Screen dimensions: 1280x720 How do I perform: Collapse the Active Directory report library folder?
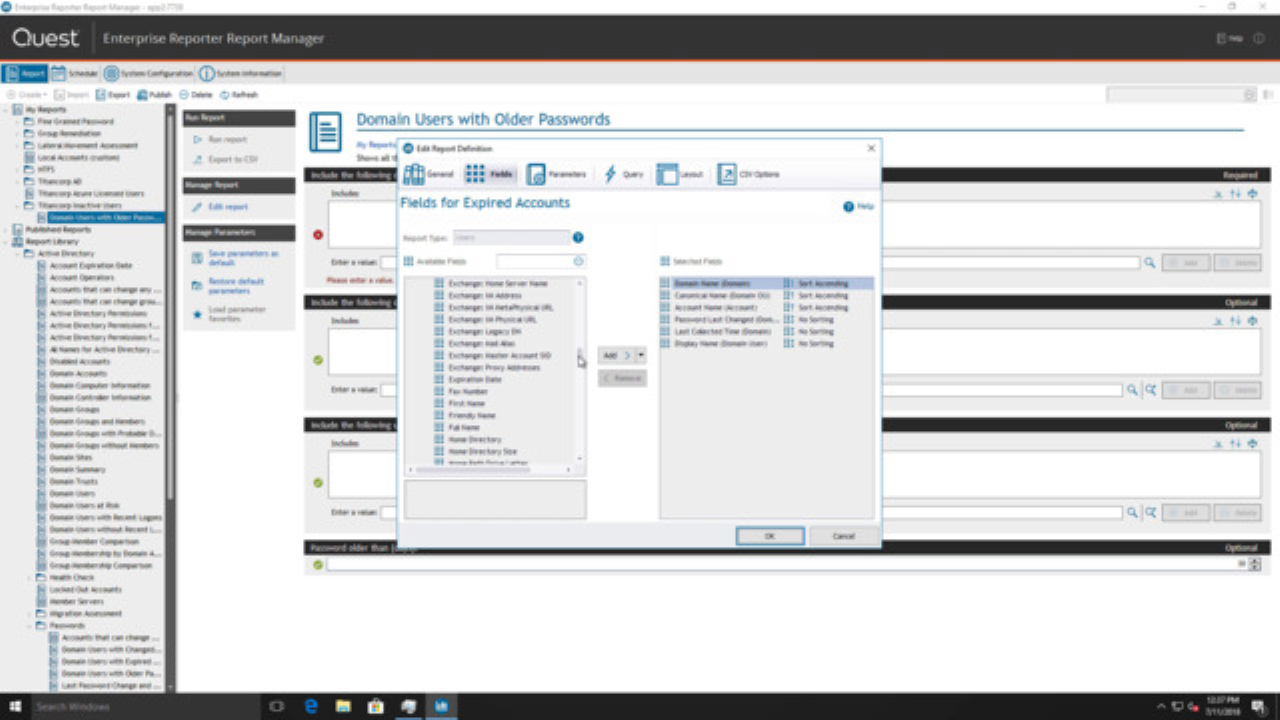[x=15, y=253]
